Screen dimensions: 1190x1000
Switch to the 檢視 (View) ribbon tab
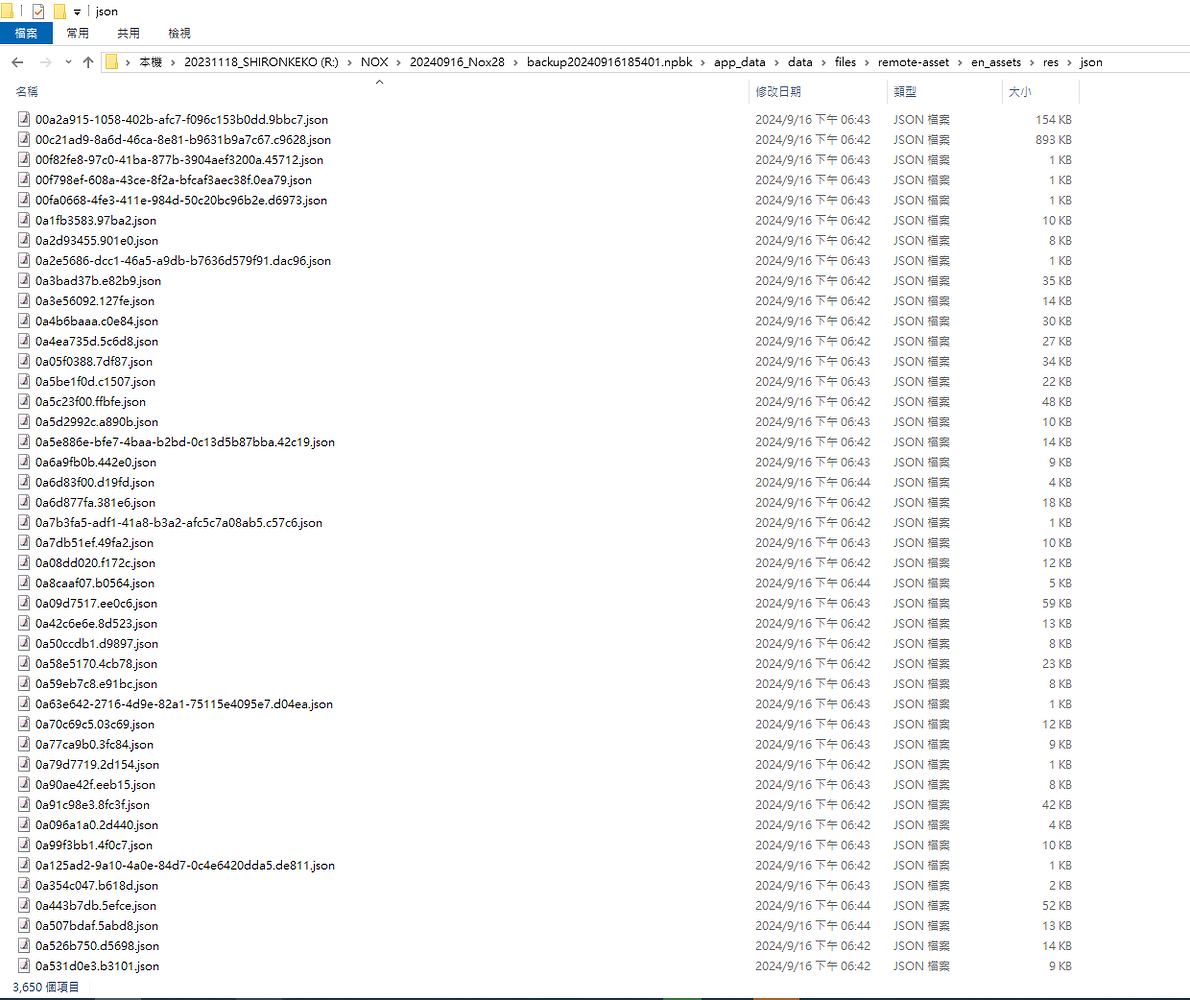(x=179, y=33)
